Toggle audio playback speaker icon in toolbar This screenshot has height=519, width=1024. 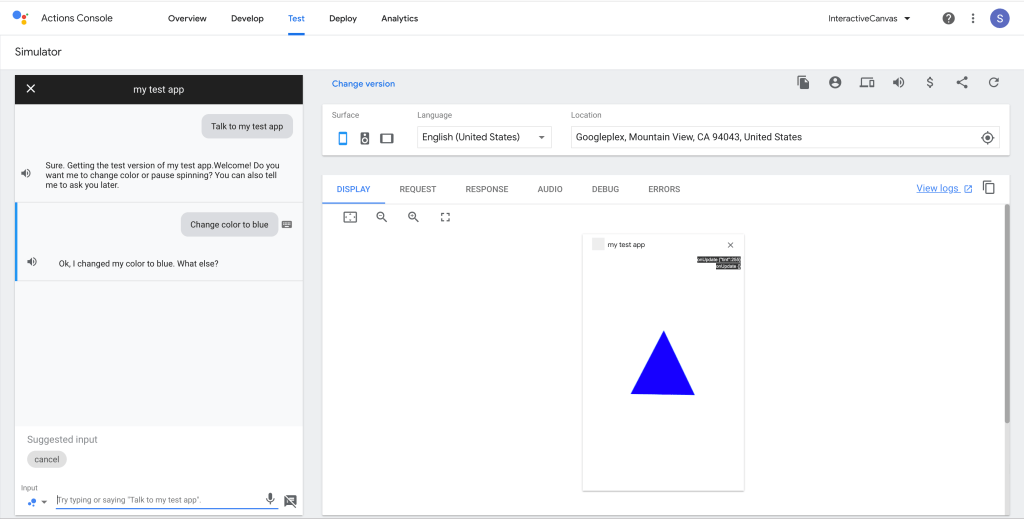(x=898, y=83)
